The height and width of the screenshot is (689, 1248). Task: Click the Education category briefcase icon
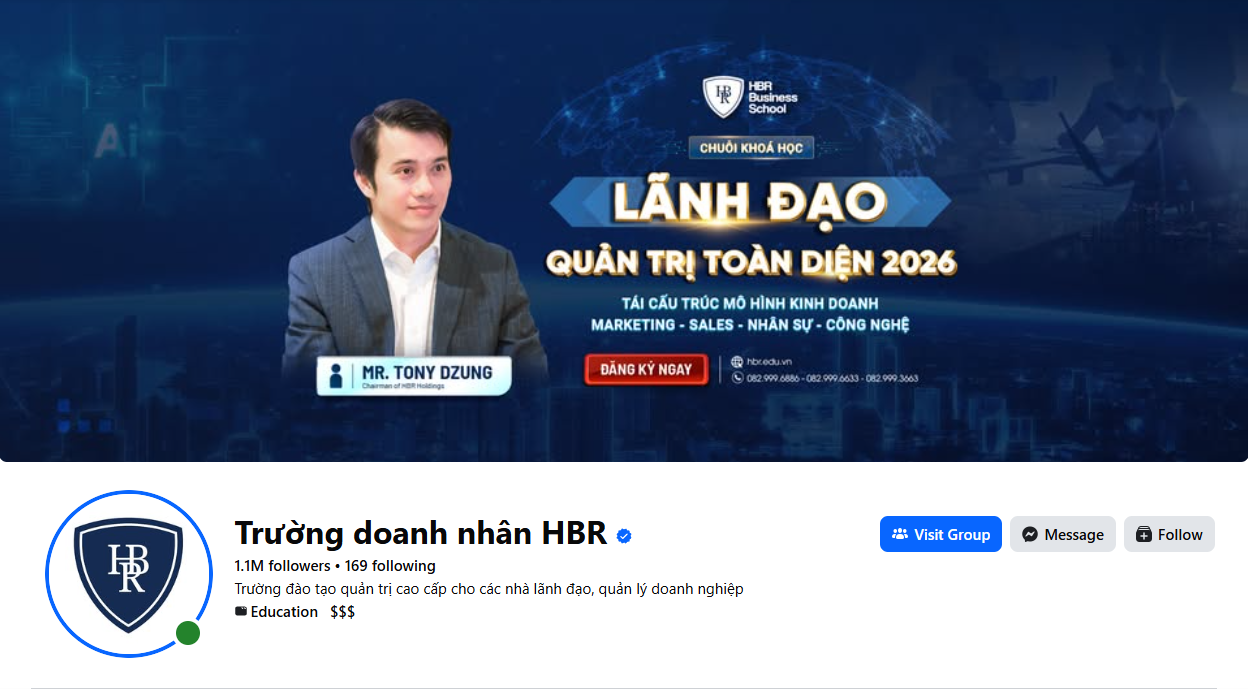[x=241, y=611]
